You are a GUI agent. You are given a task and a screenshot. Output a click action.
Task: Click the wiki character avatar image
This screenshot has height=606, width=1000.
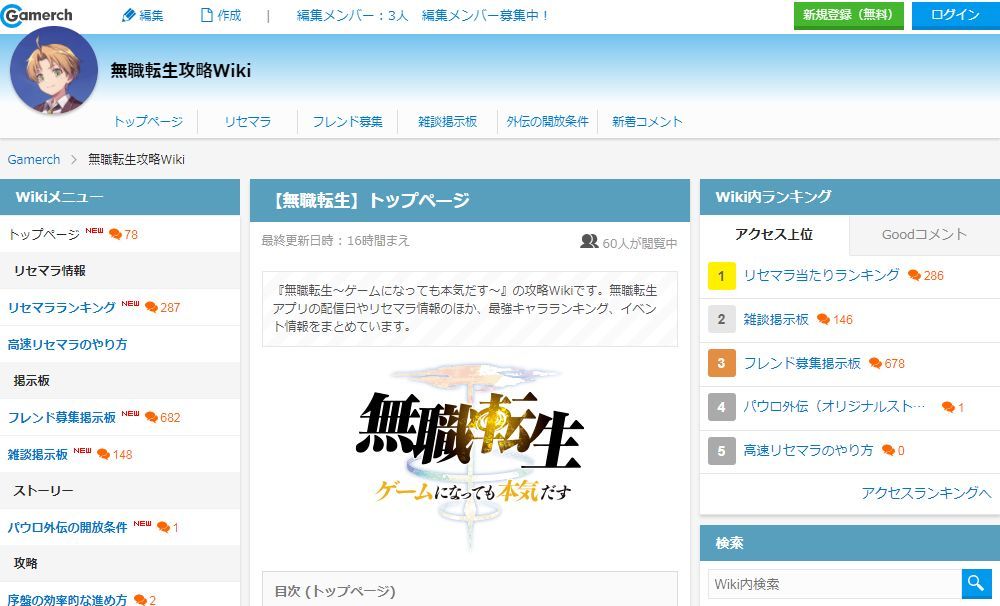pos(54,70)
